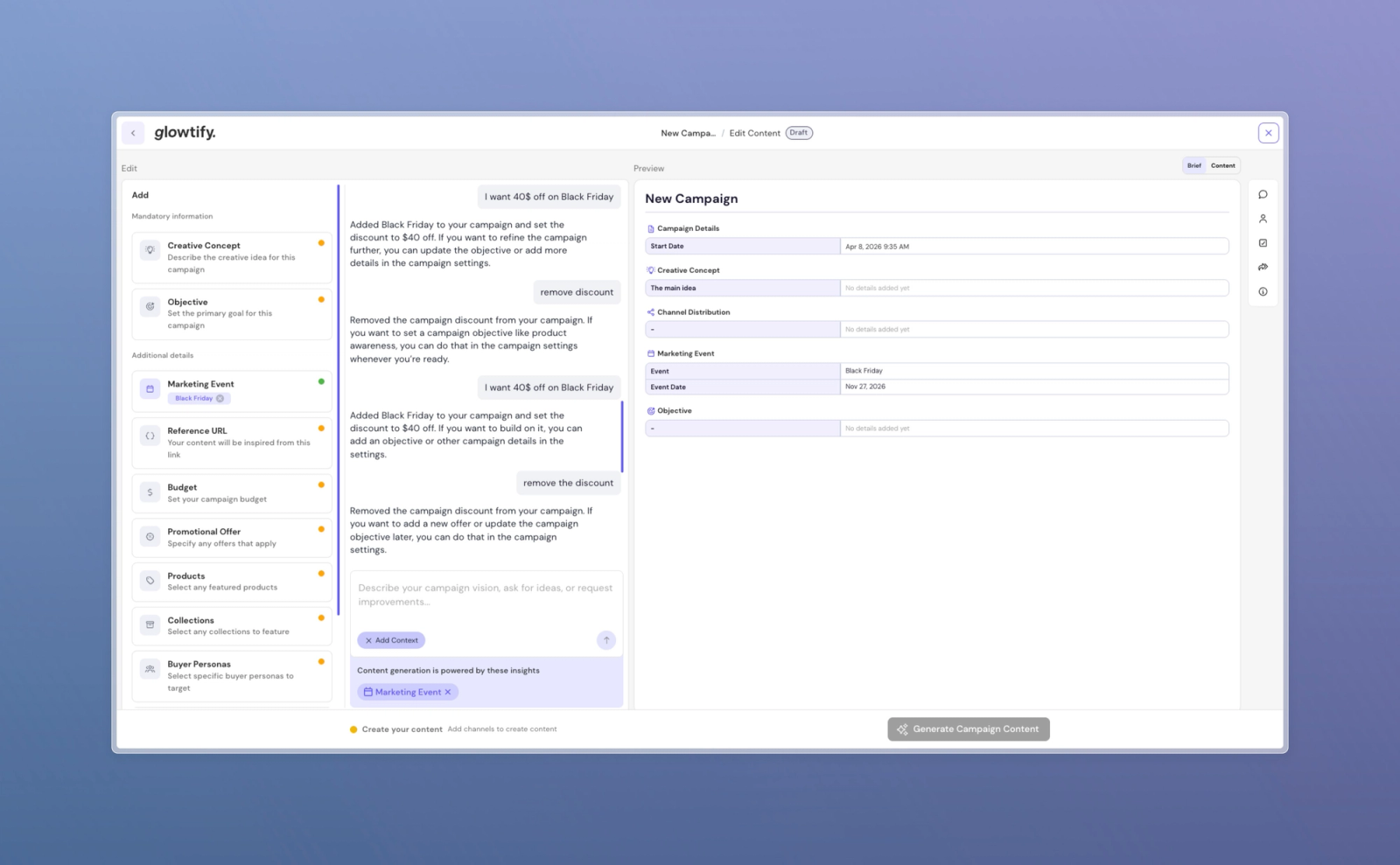This screenshot has width=1400, height=865.
Task: Remove the Black Friday tag from Marketing Event
Action: tap(220, 399)
